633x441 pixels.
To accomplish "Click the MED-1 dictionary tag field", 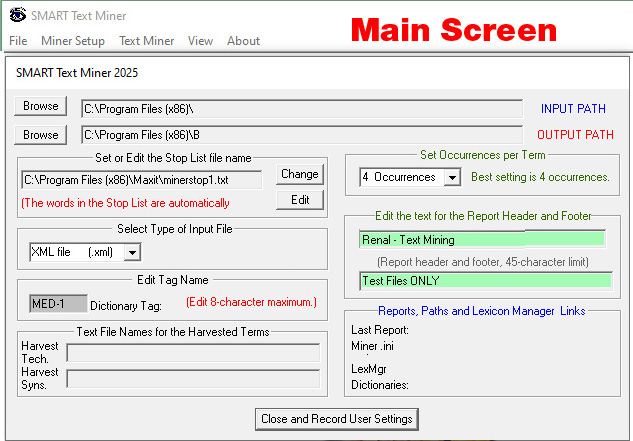I will point(58,303).
